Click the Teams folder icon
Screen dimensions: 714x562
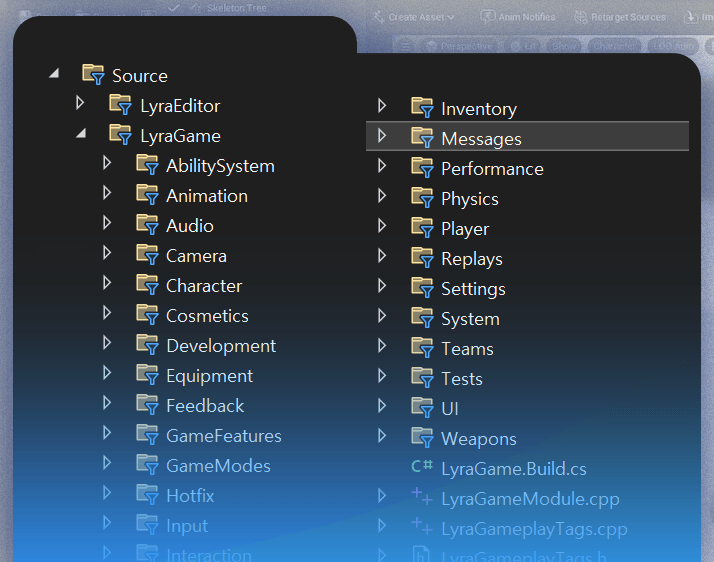point(423,348)
